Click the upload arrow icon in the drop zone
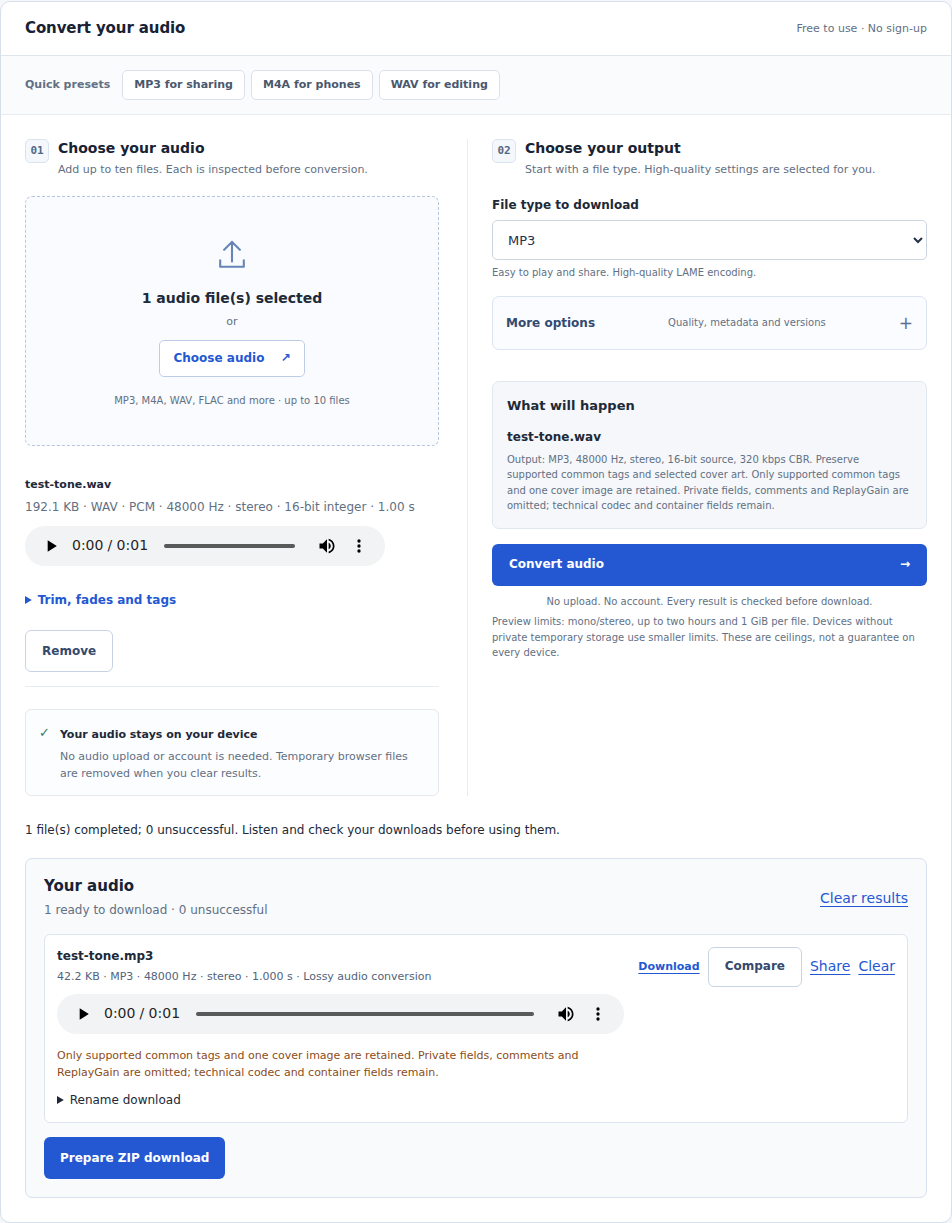 click(232, 254)
